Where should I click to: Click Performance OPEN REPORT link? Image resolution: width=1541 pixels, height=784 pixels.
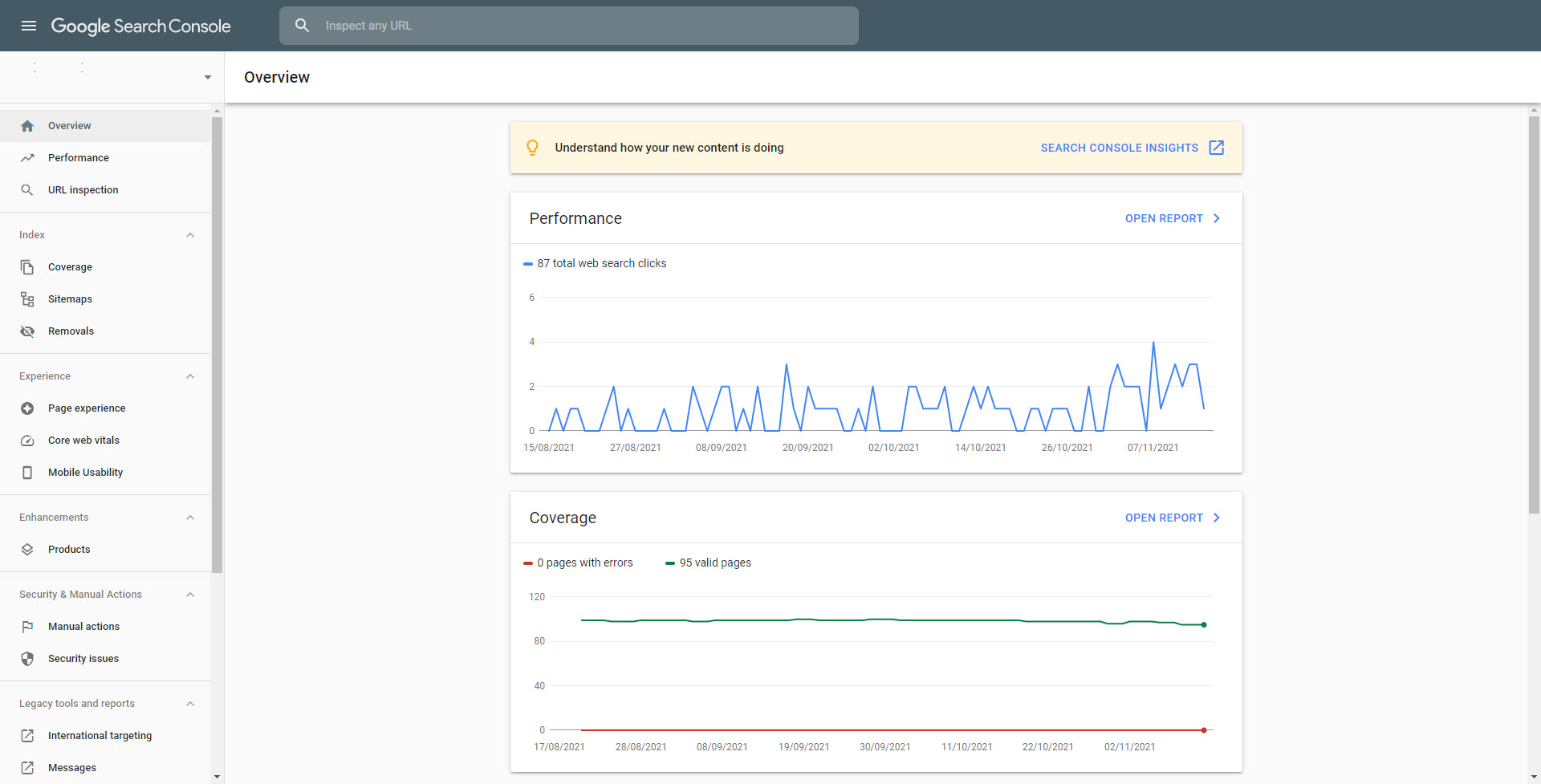coord(1164,218)
